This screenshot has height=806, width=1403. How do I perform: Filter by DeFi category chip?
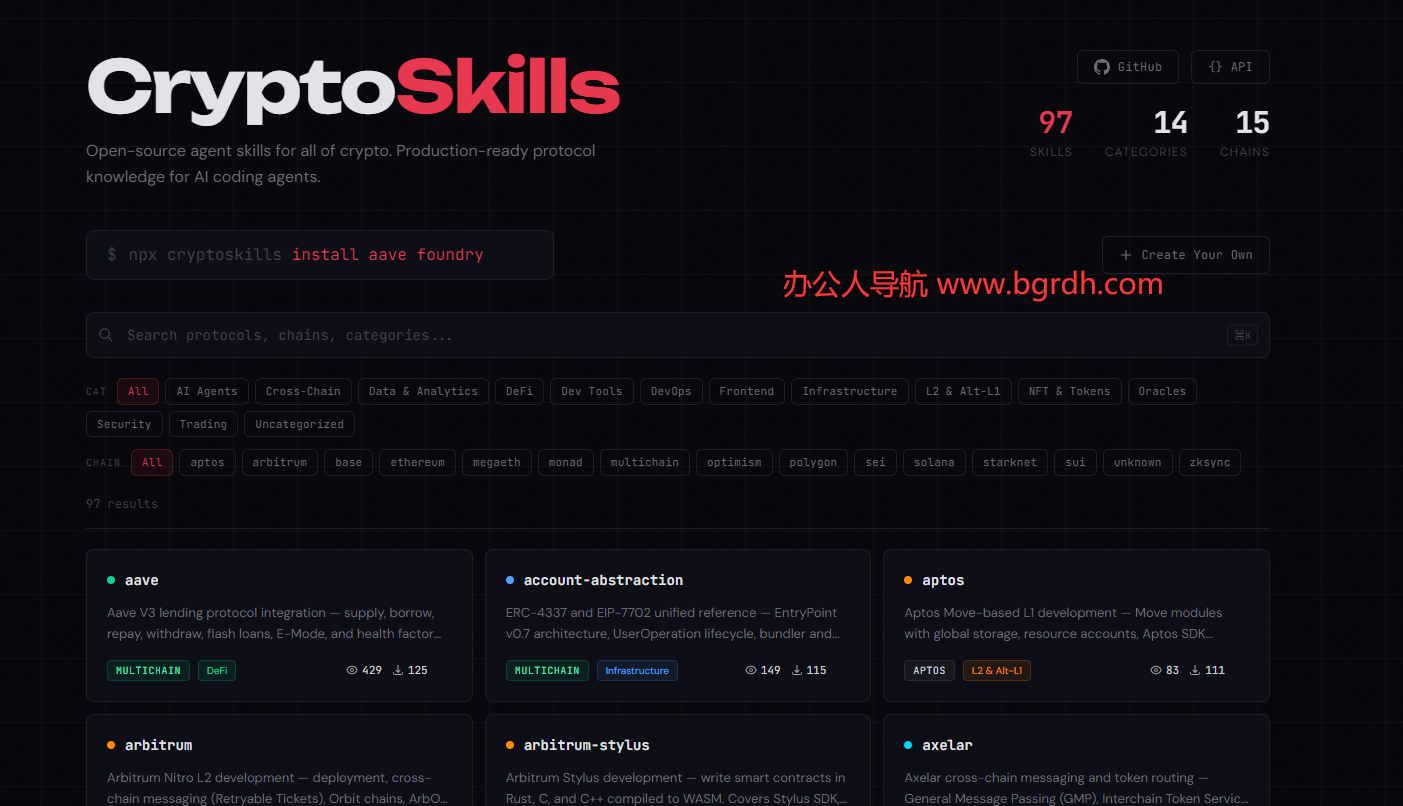coord(519,391)
